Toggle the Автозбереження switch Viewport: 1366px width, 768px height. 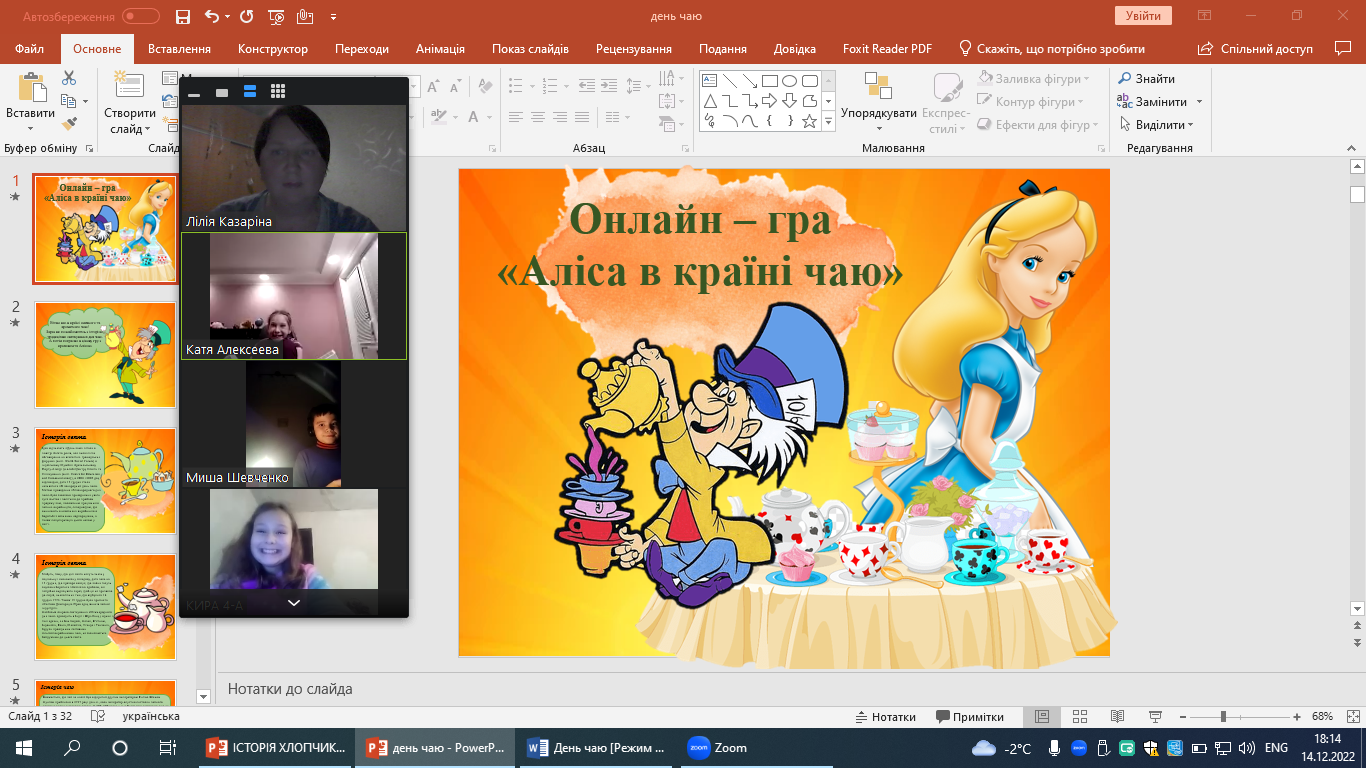(141, 16)
